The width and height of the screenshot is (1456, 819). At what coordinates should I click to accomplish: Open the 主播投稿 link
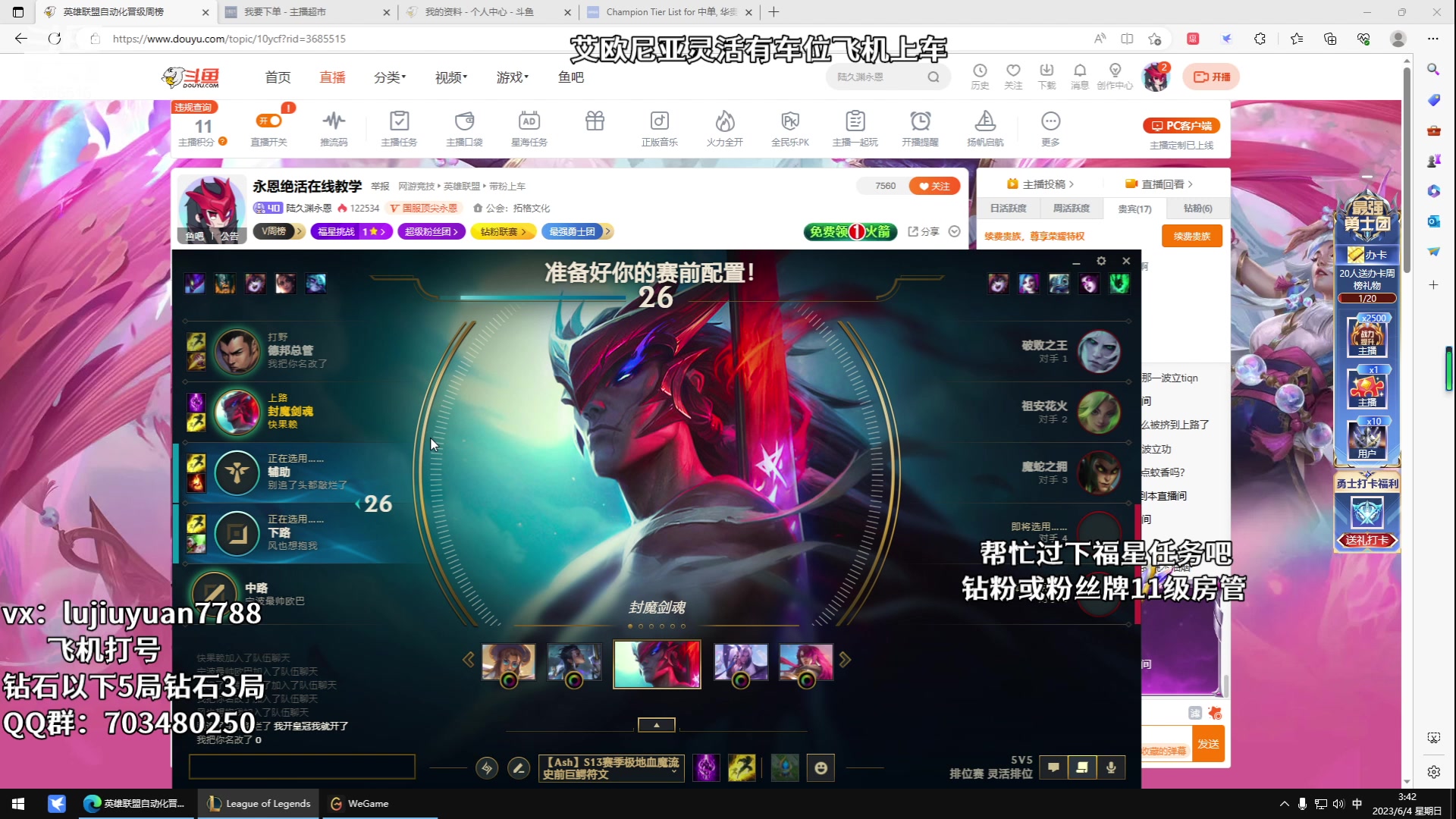coord(1040,184)
